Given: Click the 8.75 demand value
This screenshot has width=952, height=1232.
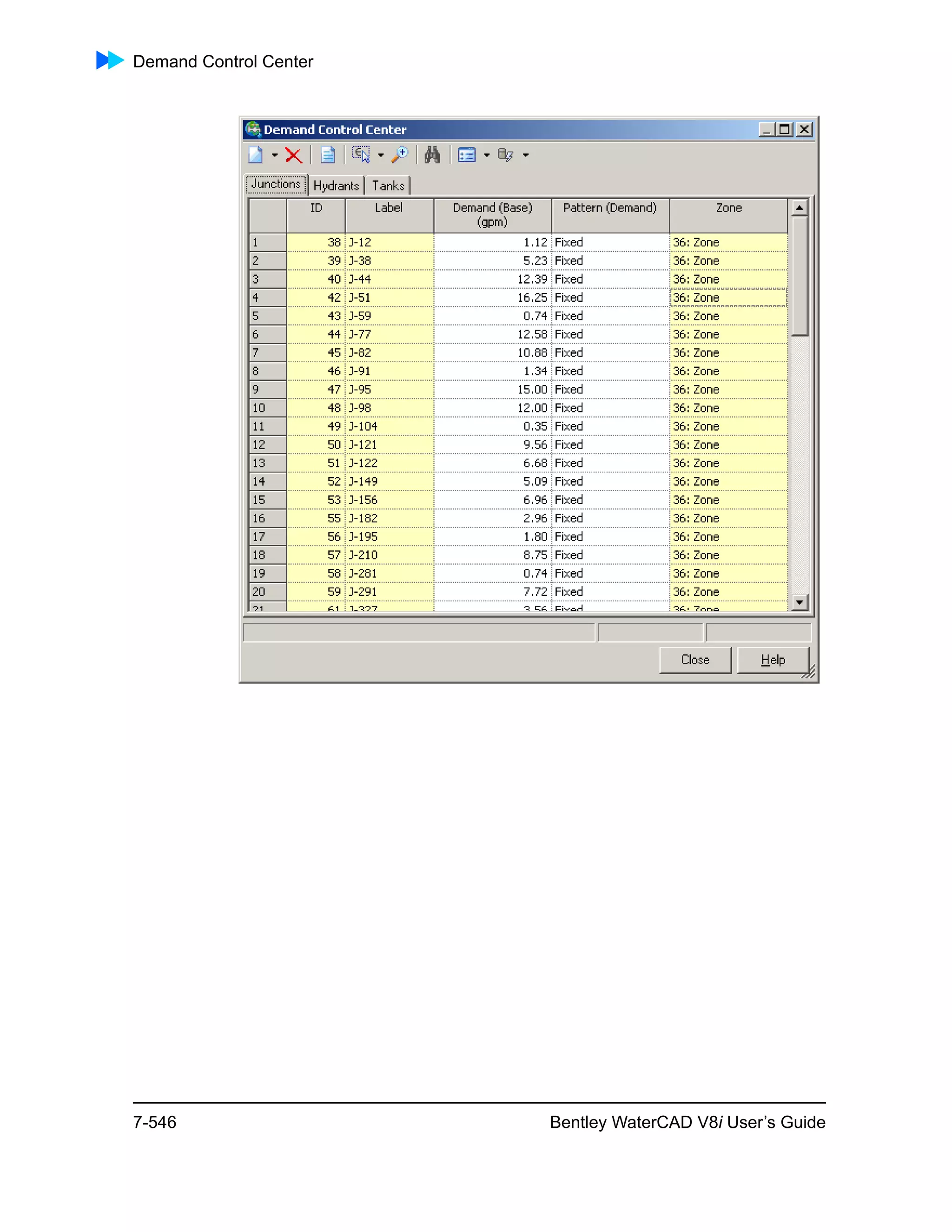Looking at the screenshot, I should pos(535,555).
